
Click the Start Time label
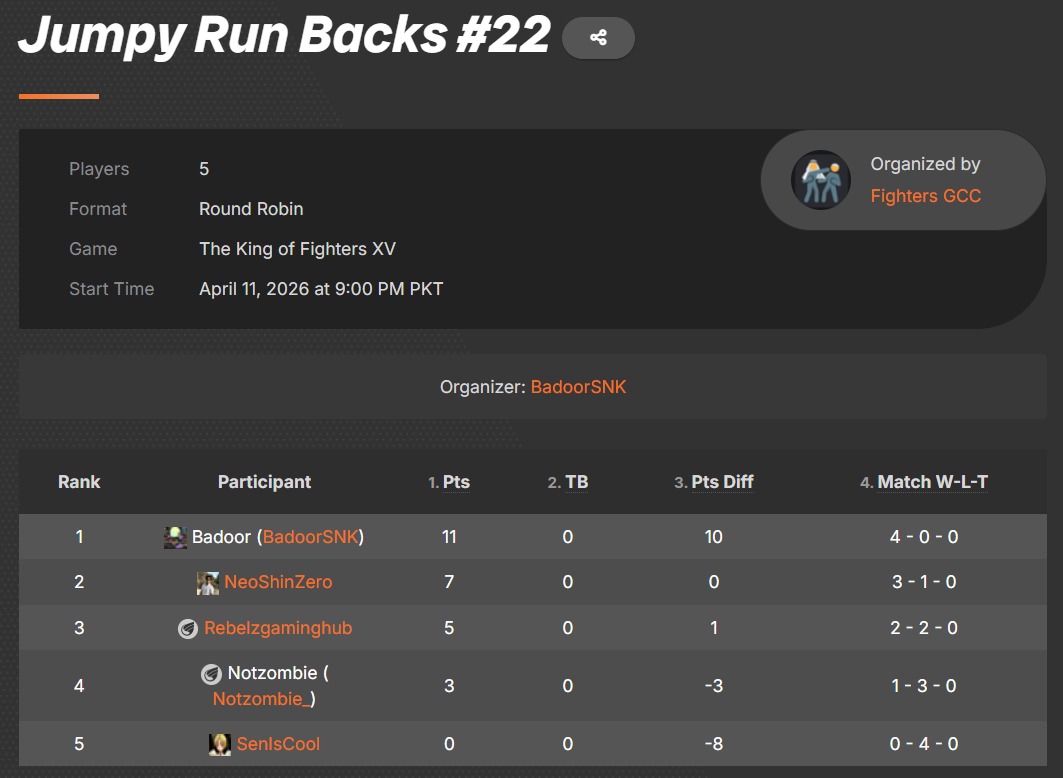pos(111,289)
